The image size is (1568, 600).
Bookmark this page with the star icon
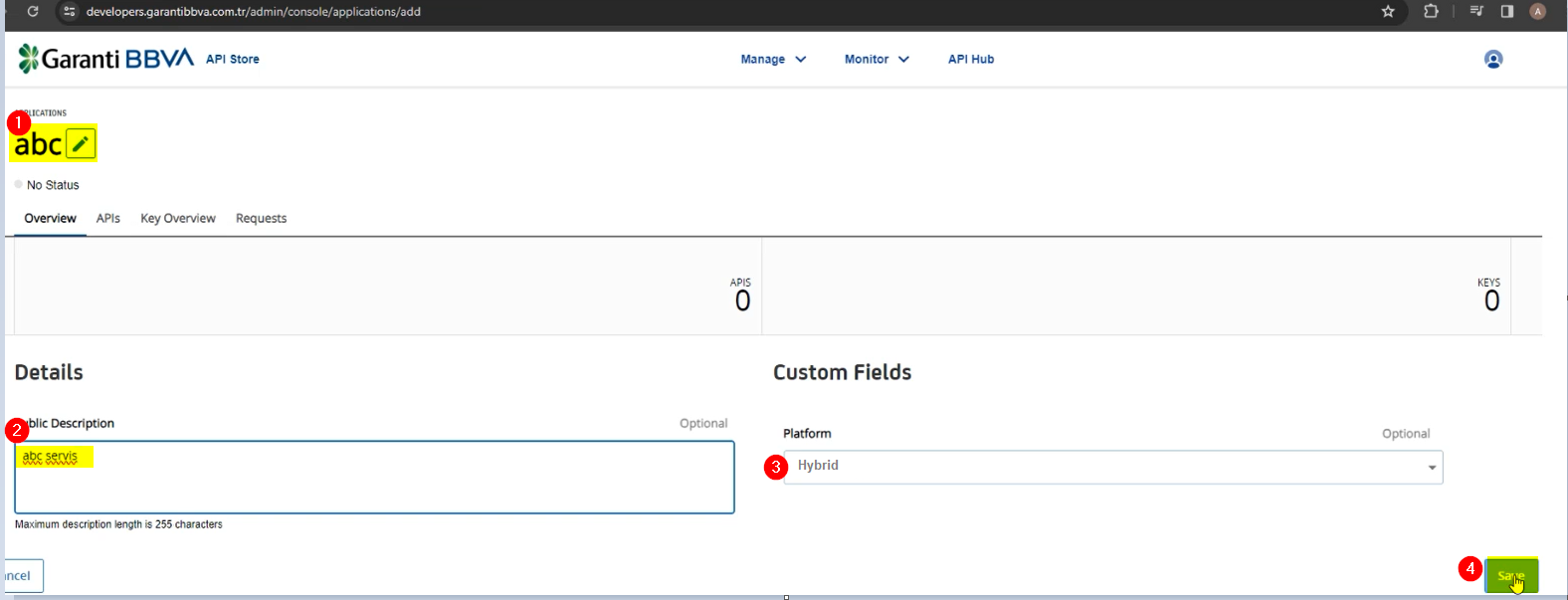[1388, 12]
